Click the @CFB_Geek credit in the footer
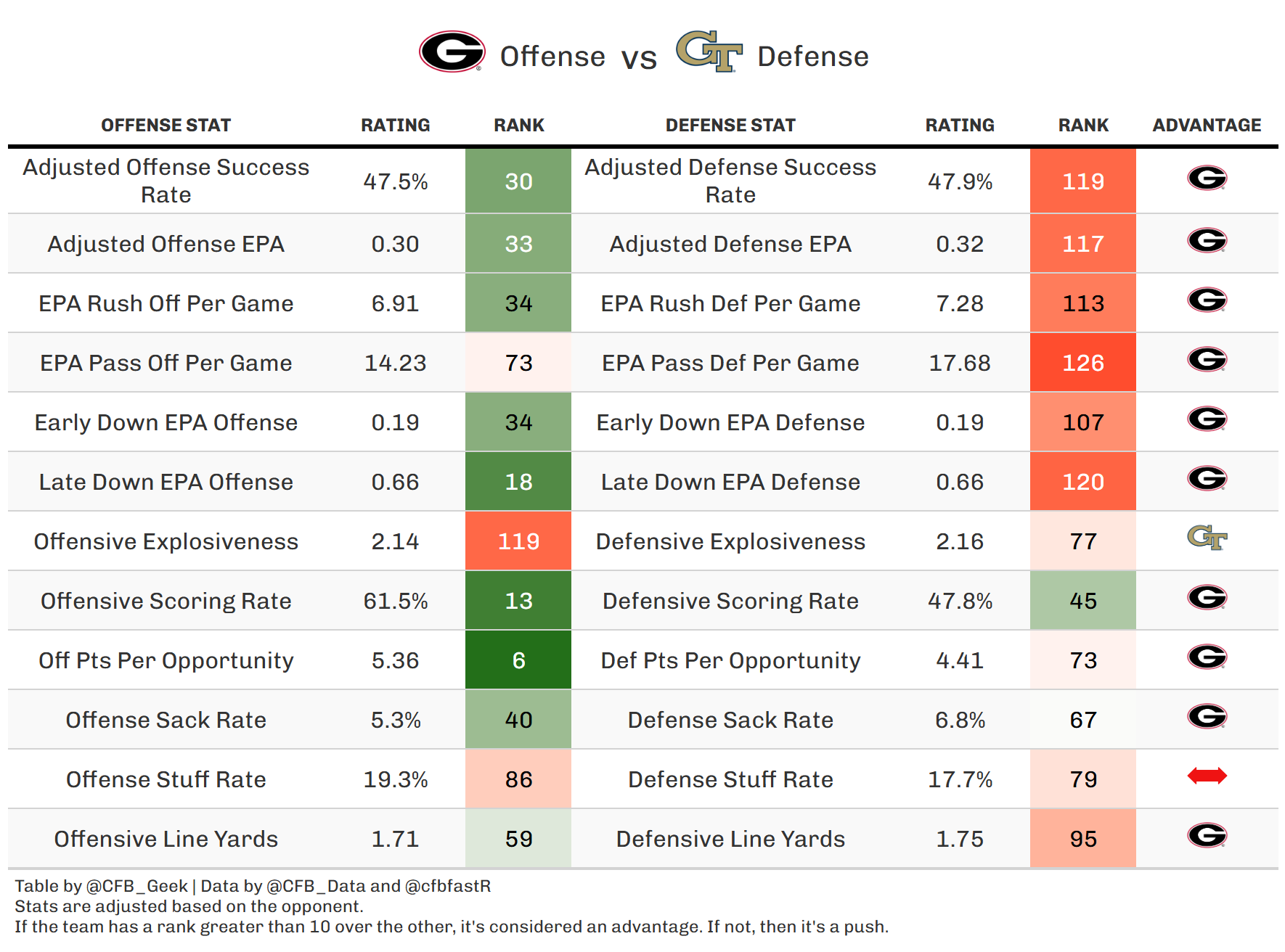 (136, 886)
